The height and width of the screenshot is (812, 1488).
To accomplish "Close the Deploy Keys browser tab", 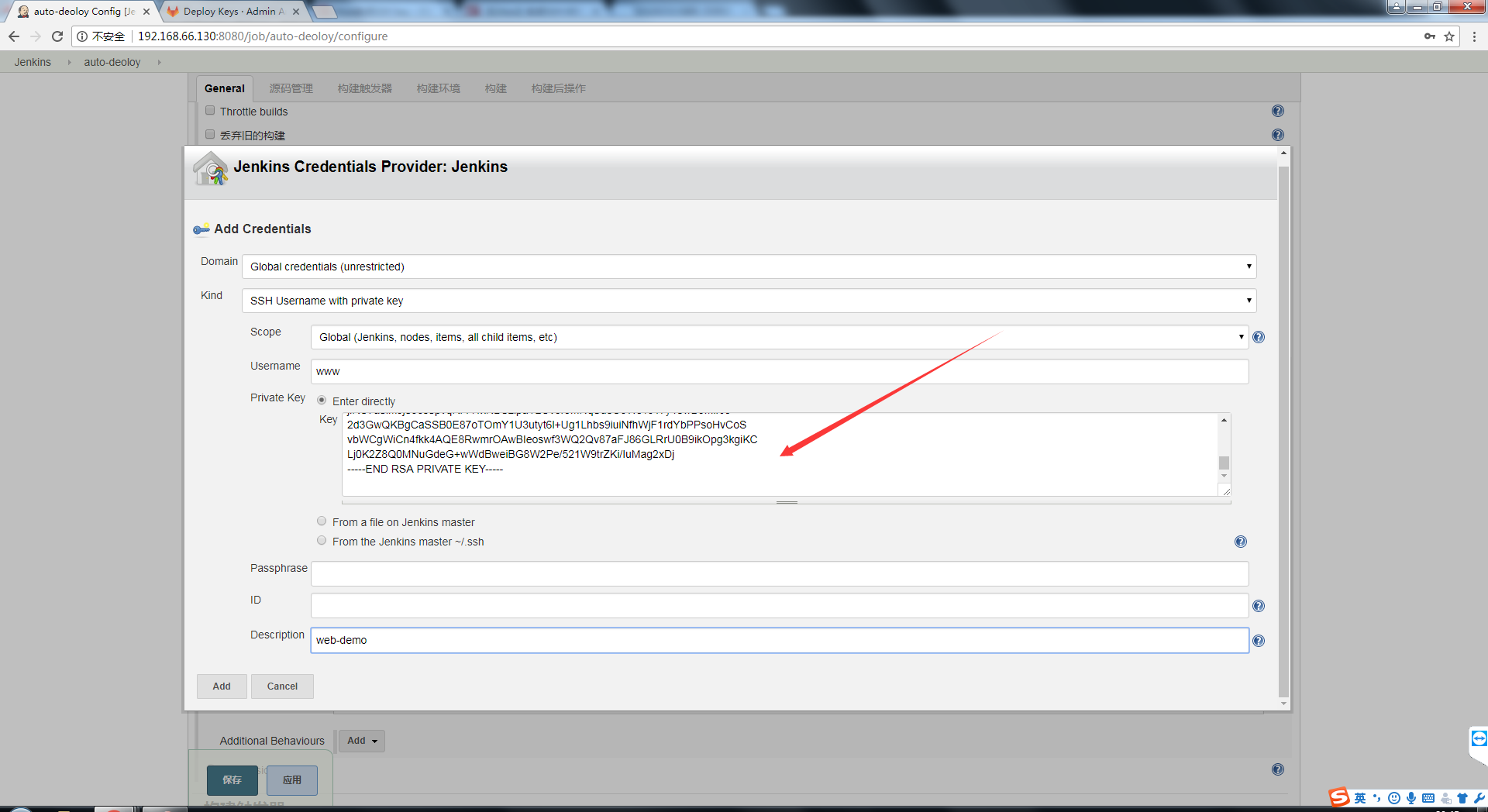I will pos(296,12).
